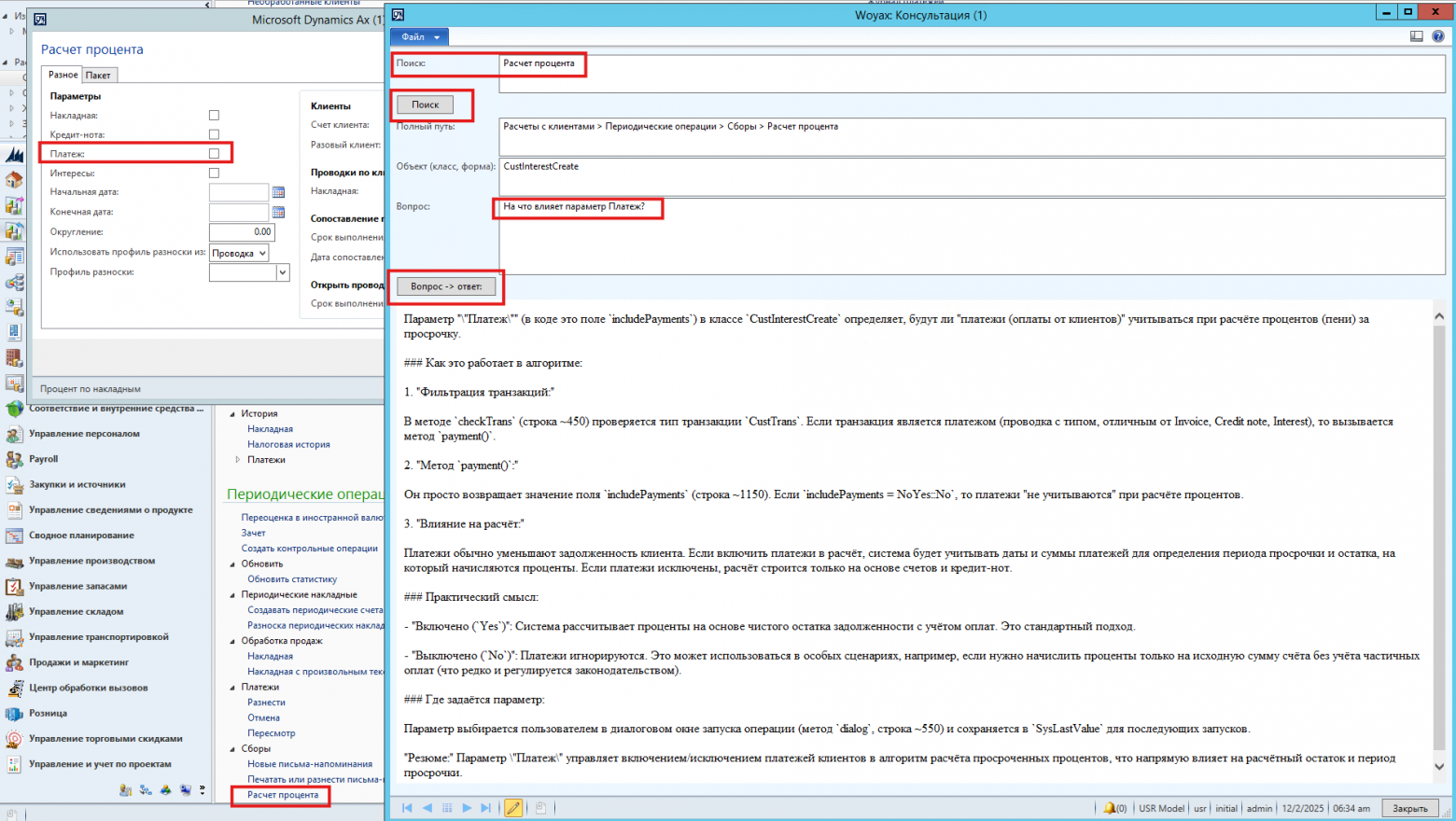Click the Управление складом forklift icon
Image resolution: width=1456 pixels, height=821 pixels.
tap(14, 612)
